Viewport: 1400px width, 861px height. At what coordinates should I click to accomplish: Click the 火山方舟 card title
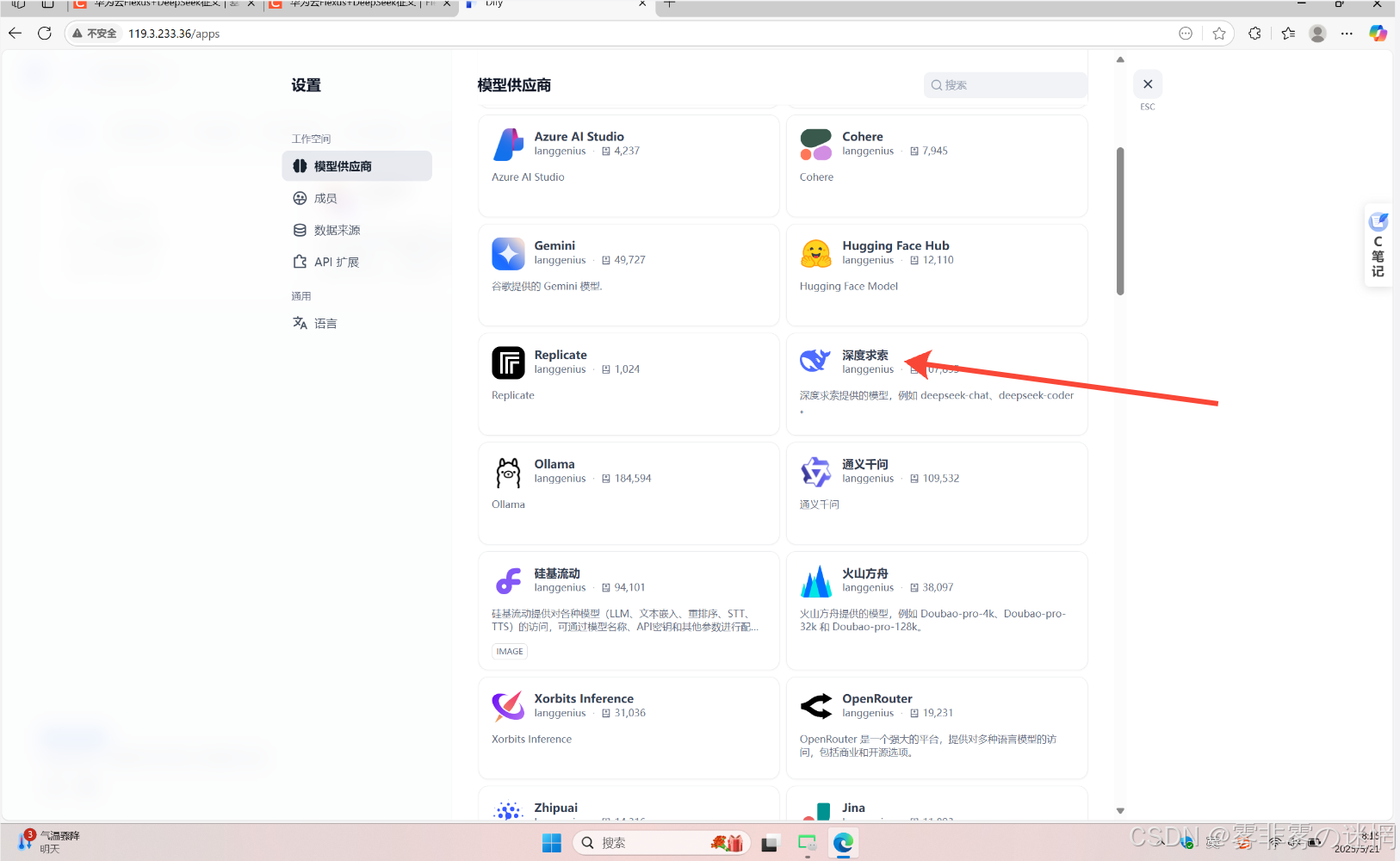[x=865, y=573]
